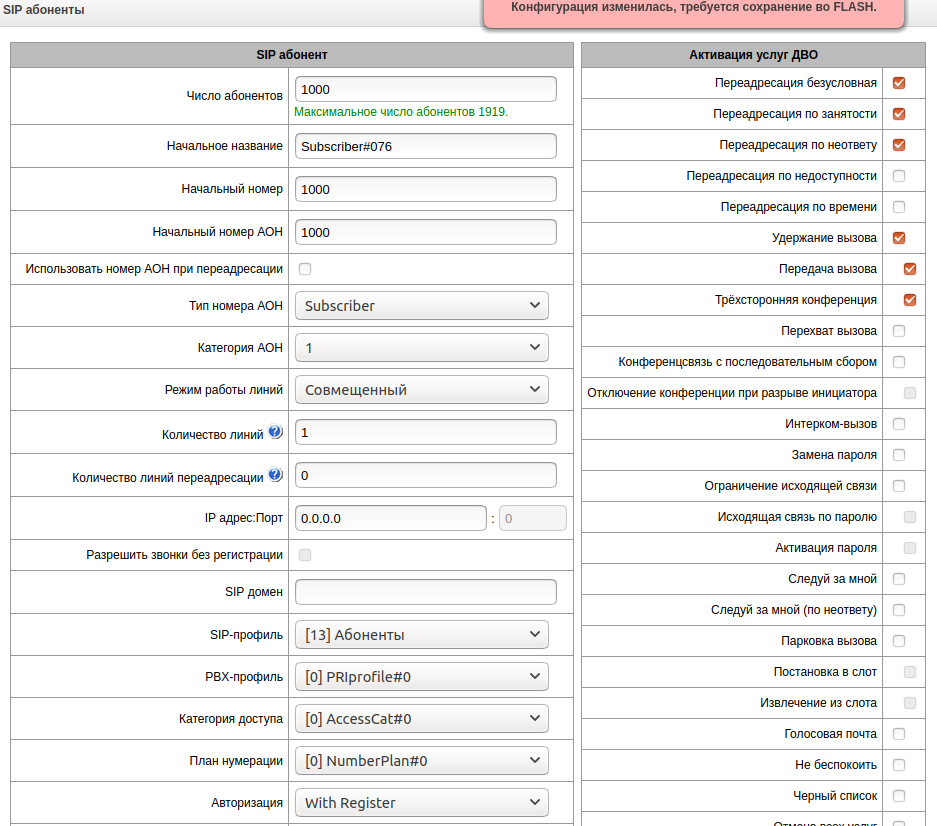Click help icon beside Количество линий переадресации
937x826 pixels.
coord(276,476)
